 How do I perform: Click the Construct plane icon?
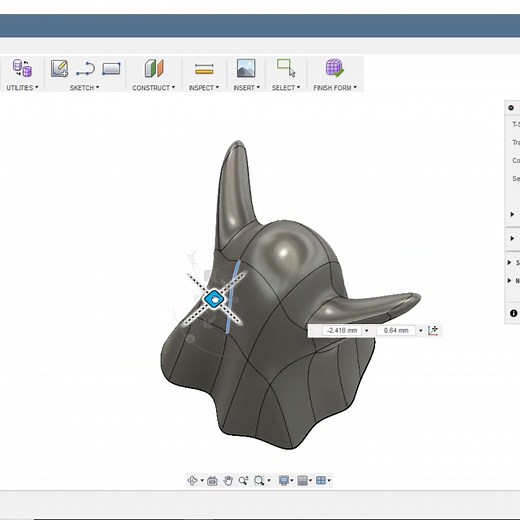(x=154, y=68)
